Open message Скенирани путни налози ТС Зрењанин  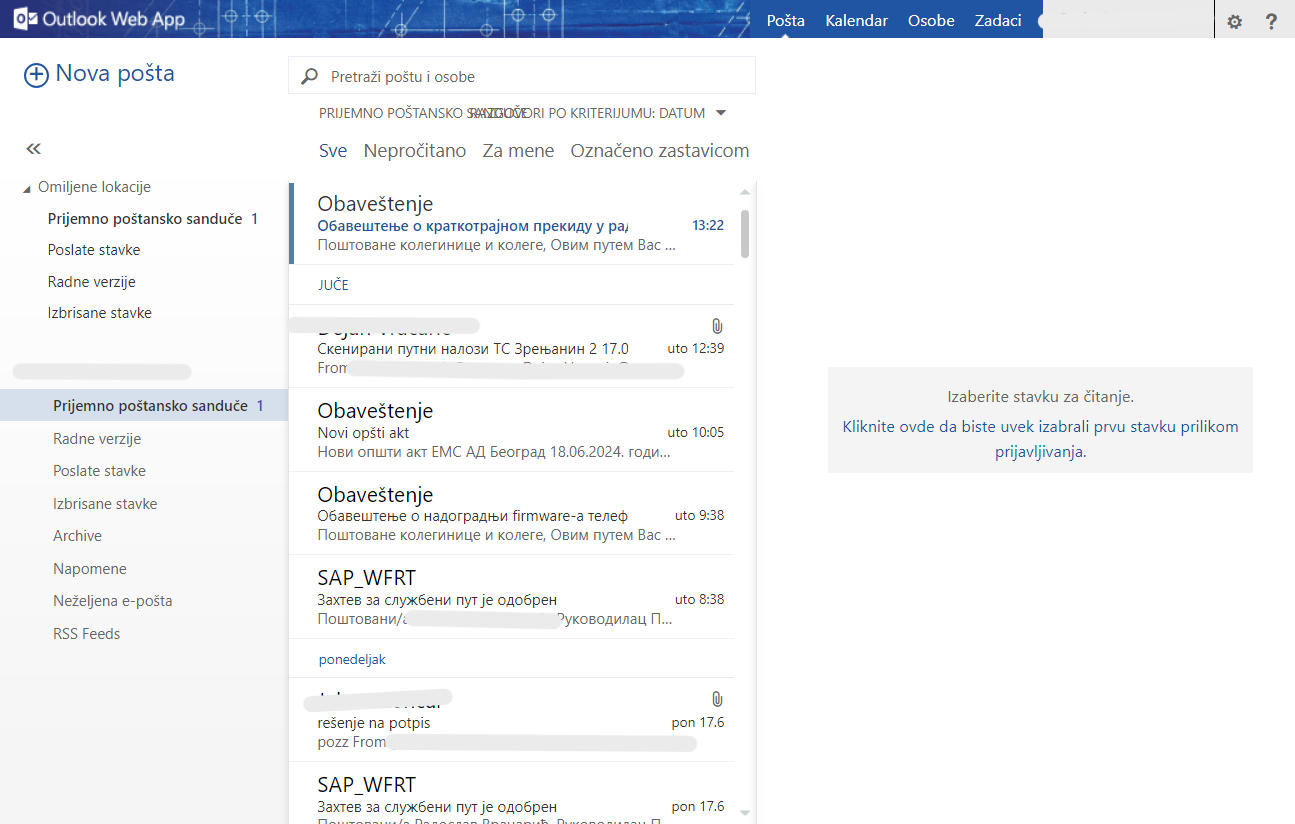(x=511, y=346)
